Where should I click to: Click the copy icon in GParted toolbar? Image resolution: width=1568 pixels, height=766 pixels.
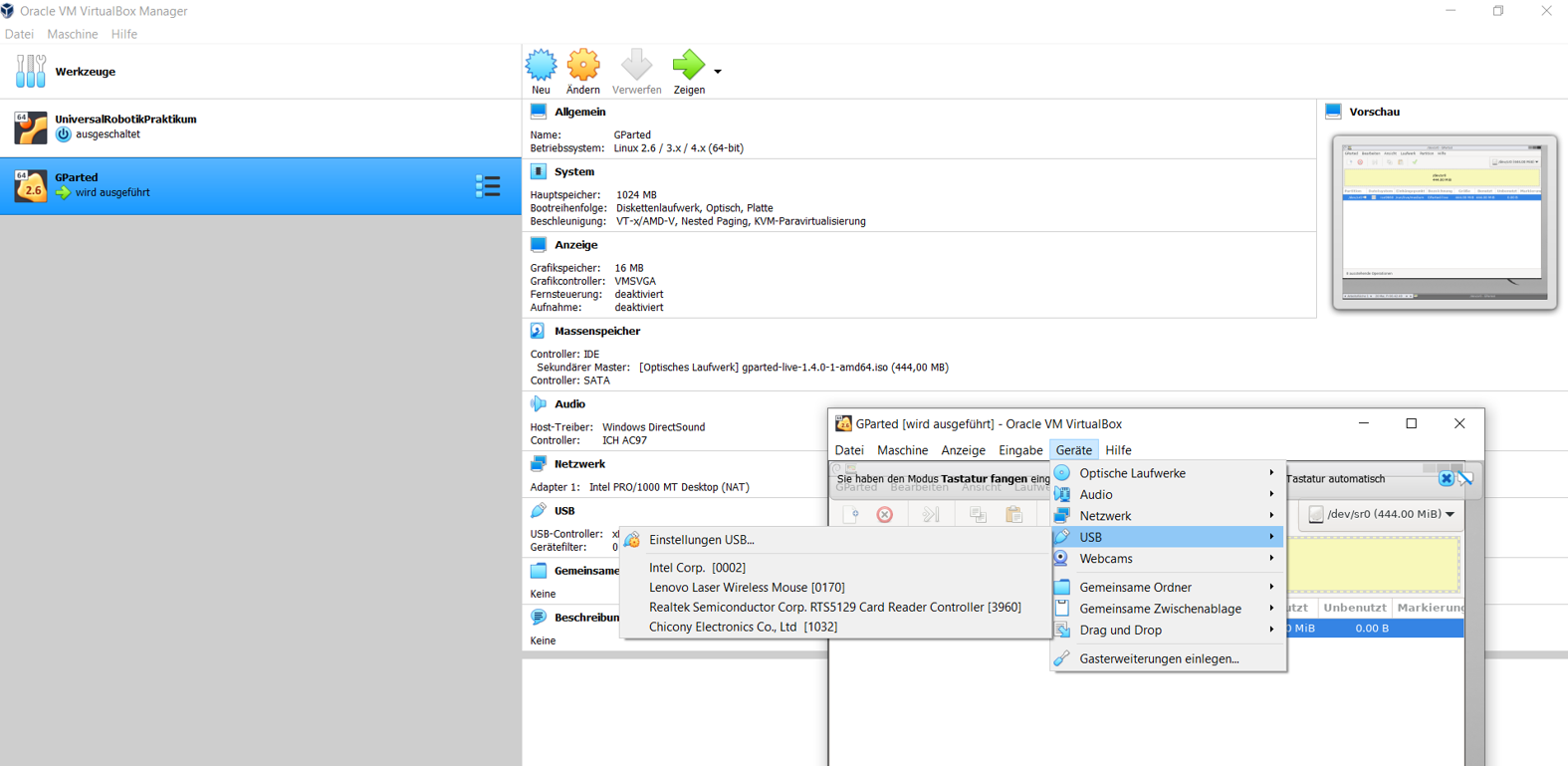(978, 514)
